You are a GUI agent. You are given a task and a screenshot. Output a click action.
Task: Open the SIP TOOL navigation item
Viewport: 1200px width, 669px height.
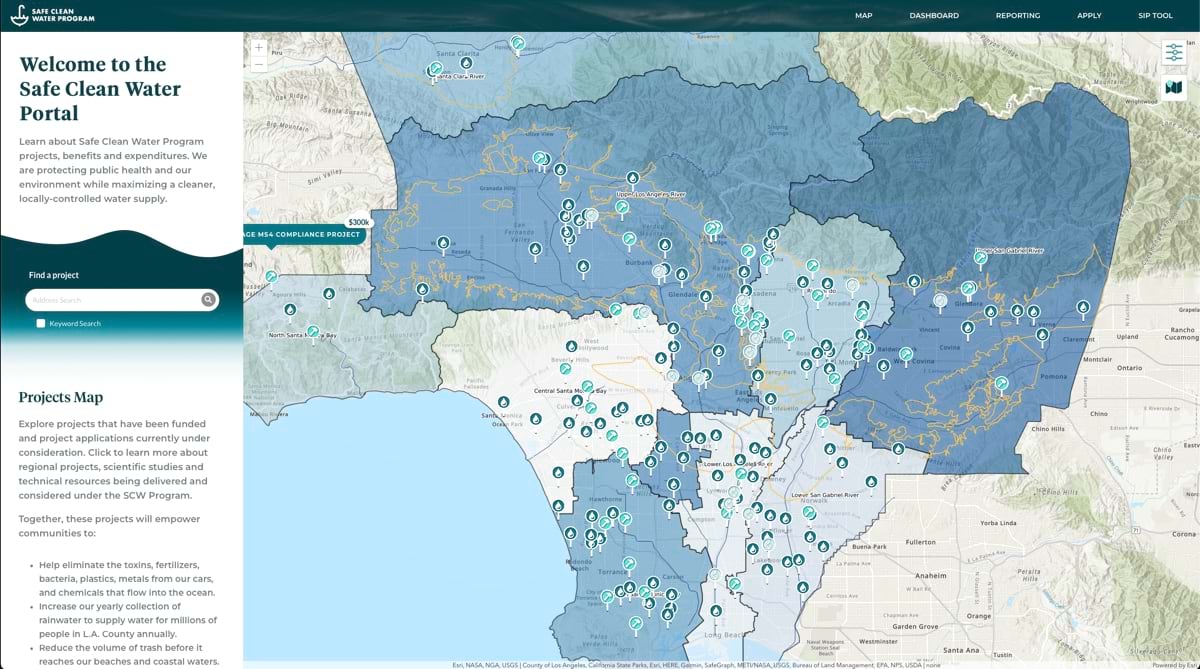click(1155, 15)
